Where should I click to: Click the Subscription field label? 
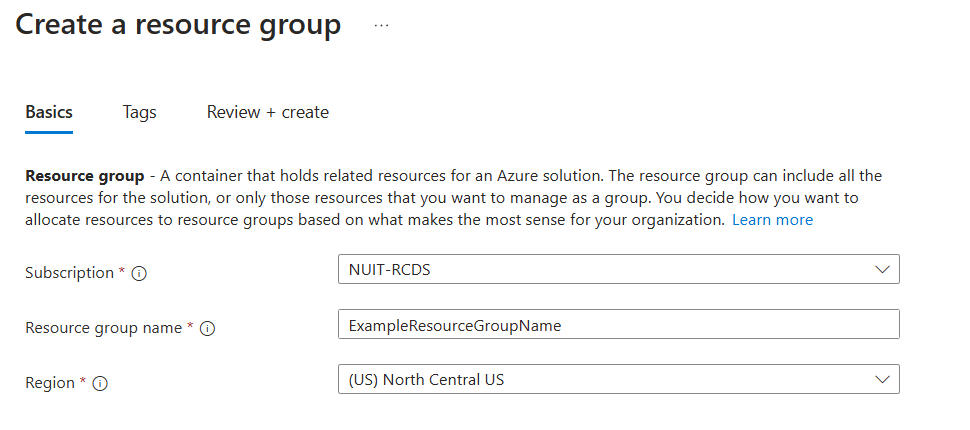coord(69,273)
